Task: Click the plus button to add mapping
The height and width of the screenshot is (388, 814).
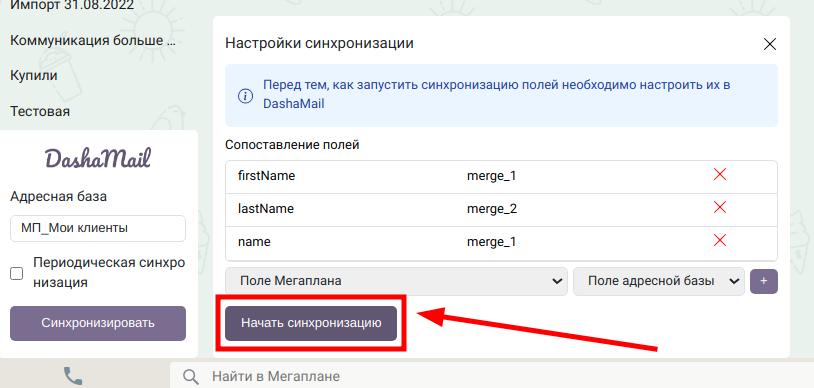Action: 764,281
